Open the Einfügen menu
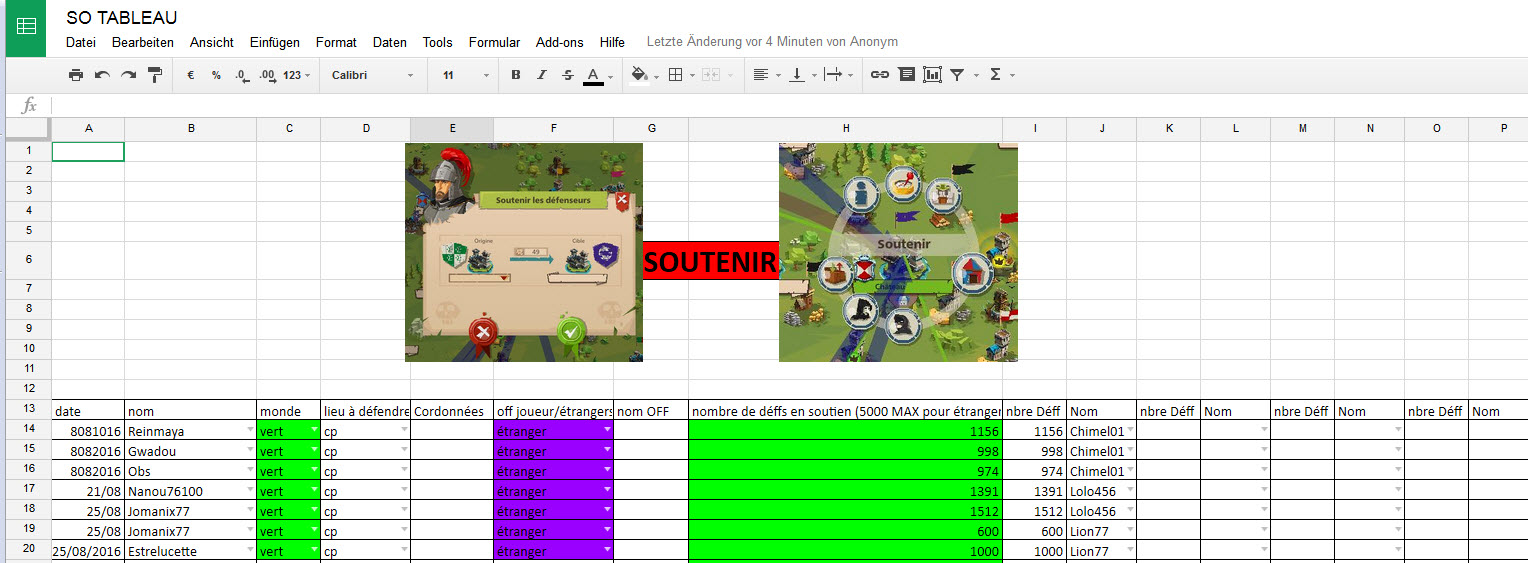1528x563 pixels. pyautogui.click(x=275, y=42)
